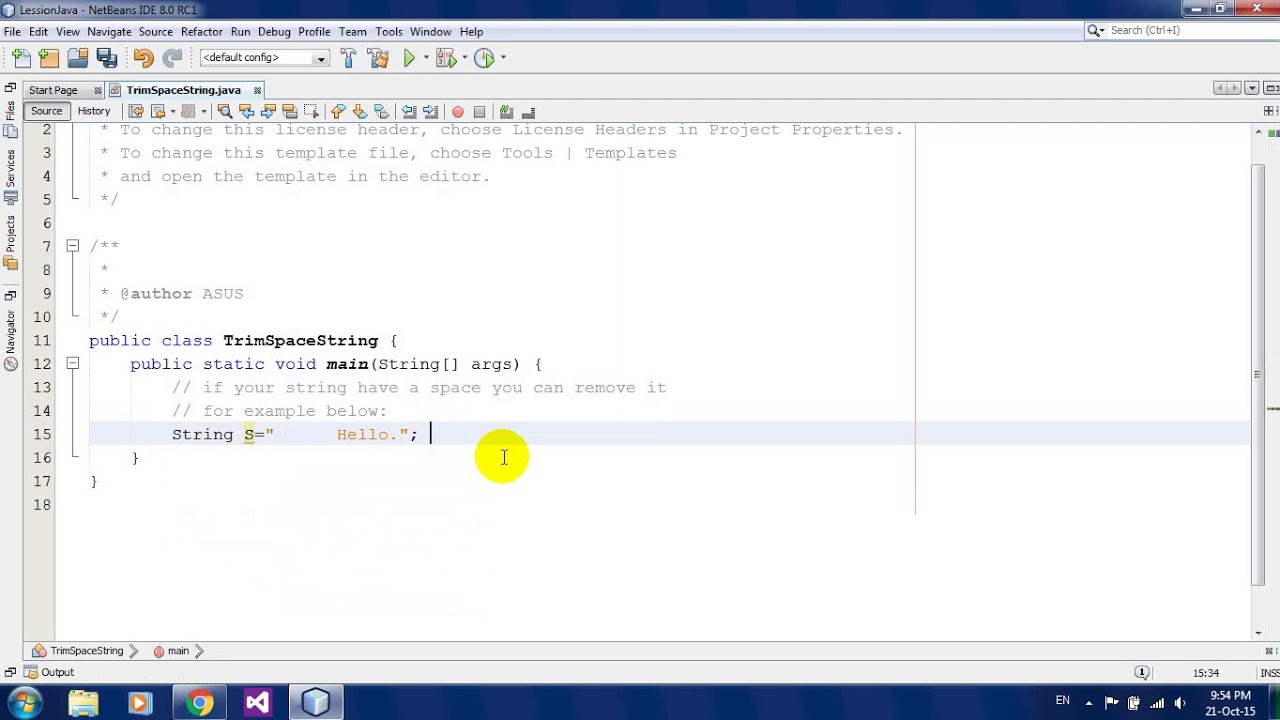Find next occurrence in editor toolbar
The width and height of the screenshot is (1280, 720).
click(268, 111)
